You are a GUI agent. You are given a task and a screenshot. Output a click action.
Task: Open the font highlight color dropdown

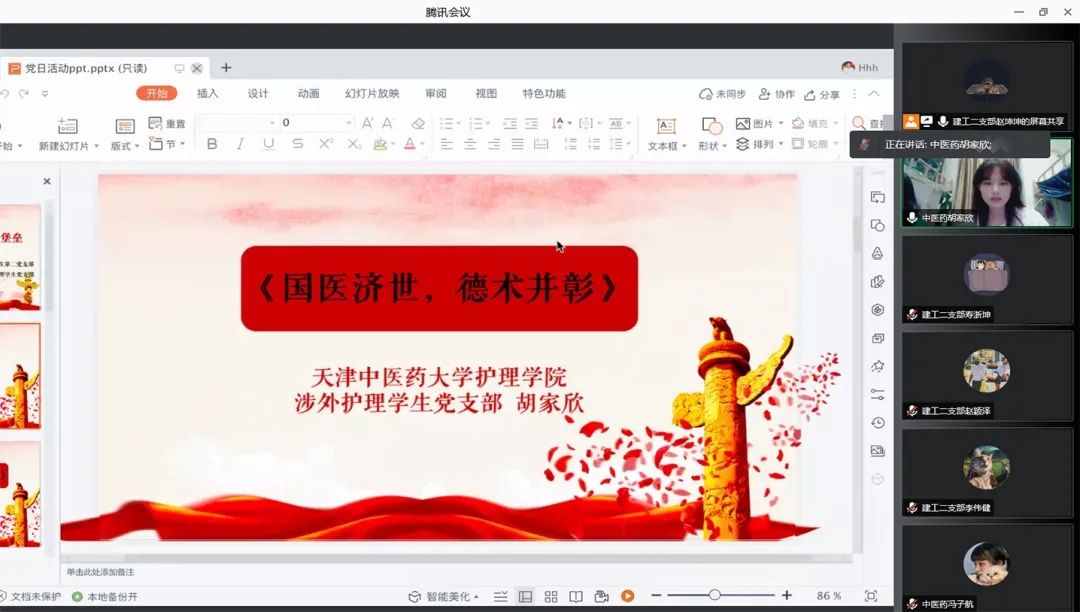tap(393, 144)
